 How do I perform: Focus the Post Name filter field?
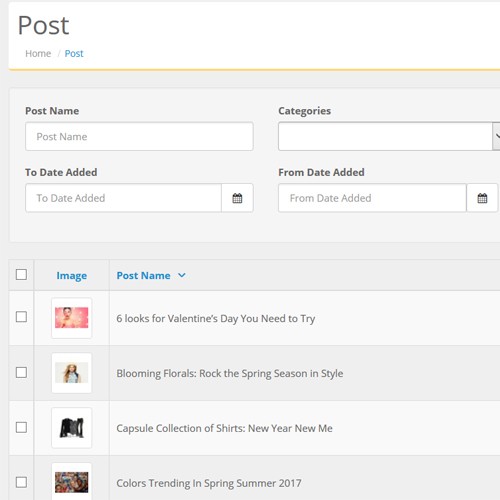tap(139, 136)
